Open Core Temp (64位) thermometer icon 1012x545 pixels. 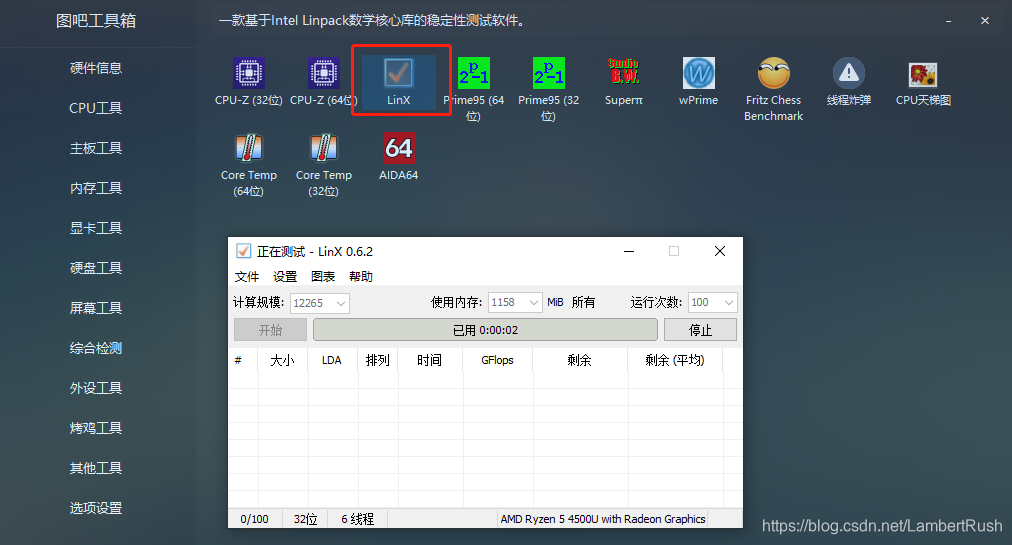[x=248, y=148]
